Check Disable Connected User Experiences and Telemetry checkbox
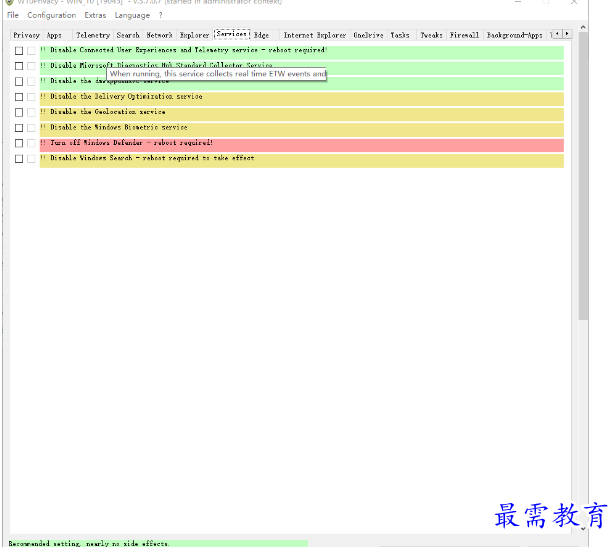Image resolution: width=616 pixels, height=547 pixels. (x=19, y=50)
